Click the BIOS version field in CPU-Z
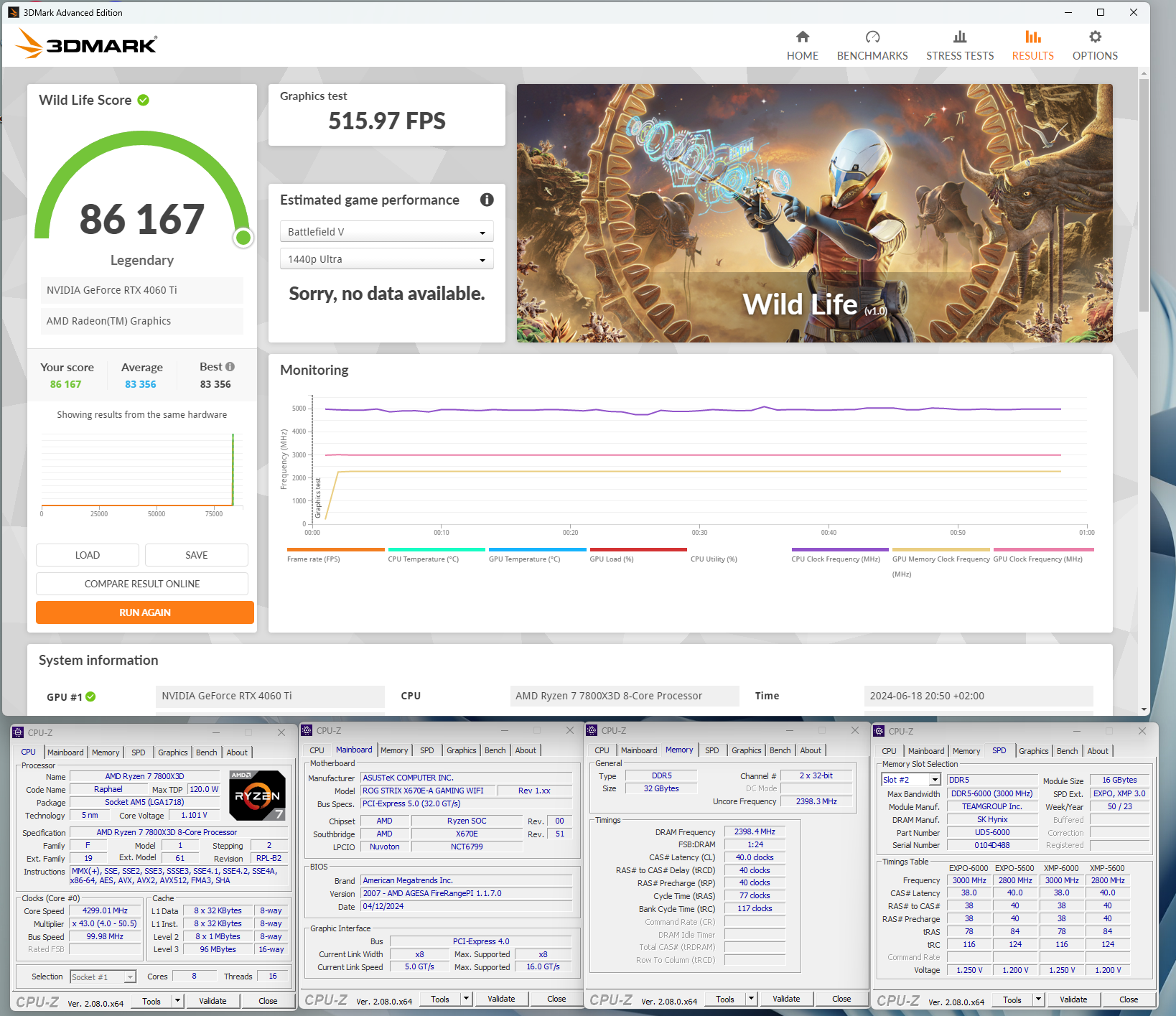 click(x=467, y=893)
